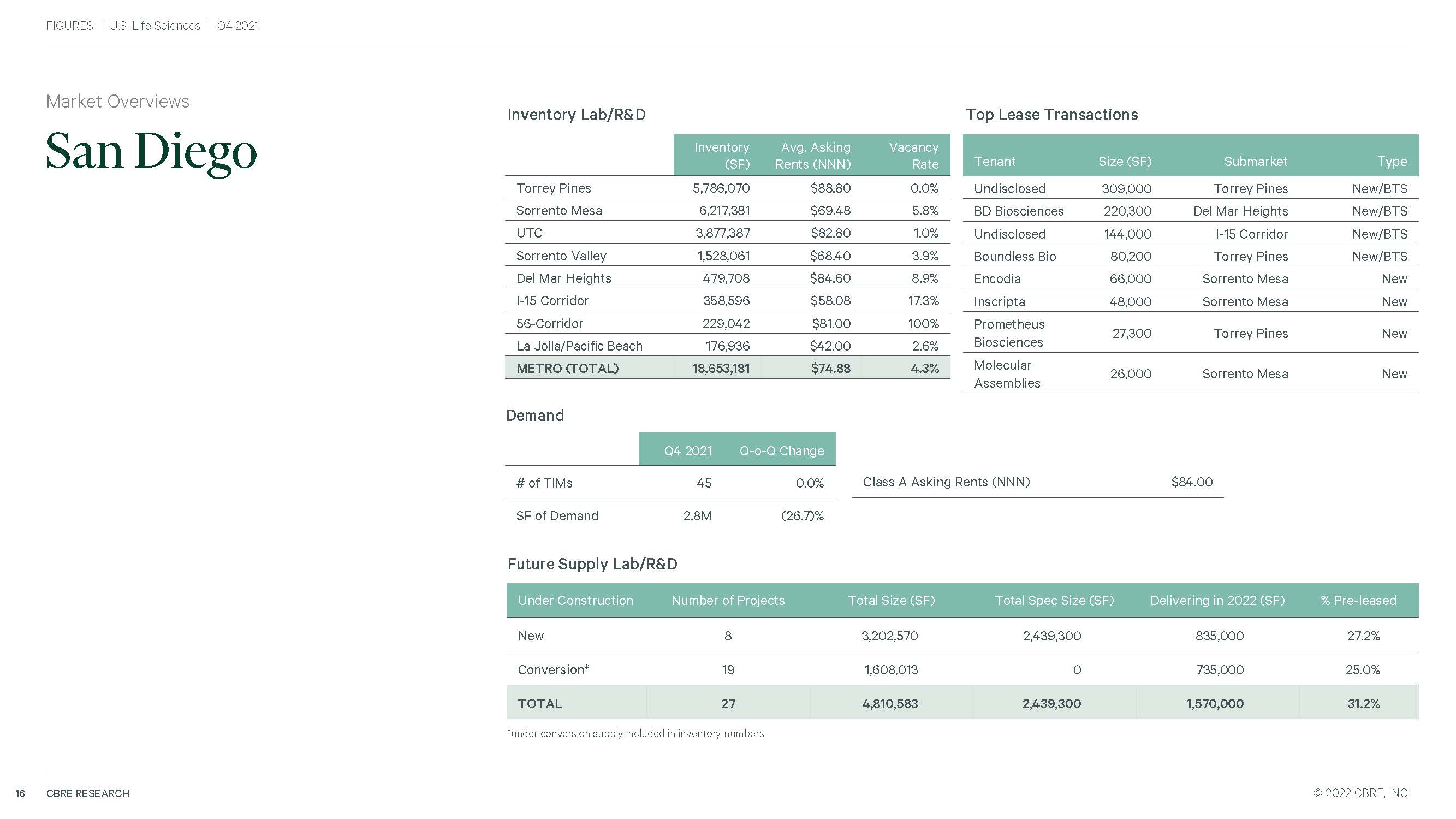Click the Delivering in 2022 (SF) header
This screenshot has height=819, width=1456.
click(x=1217, y=600)
